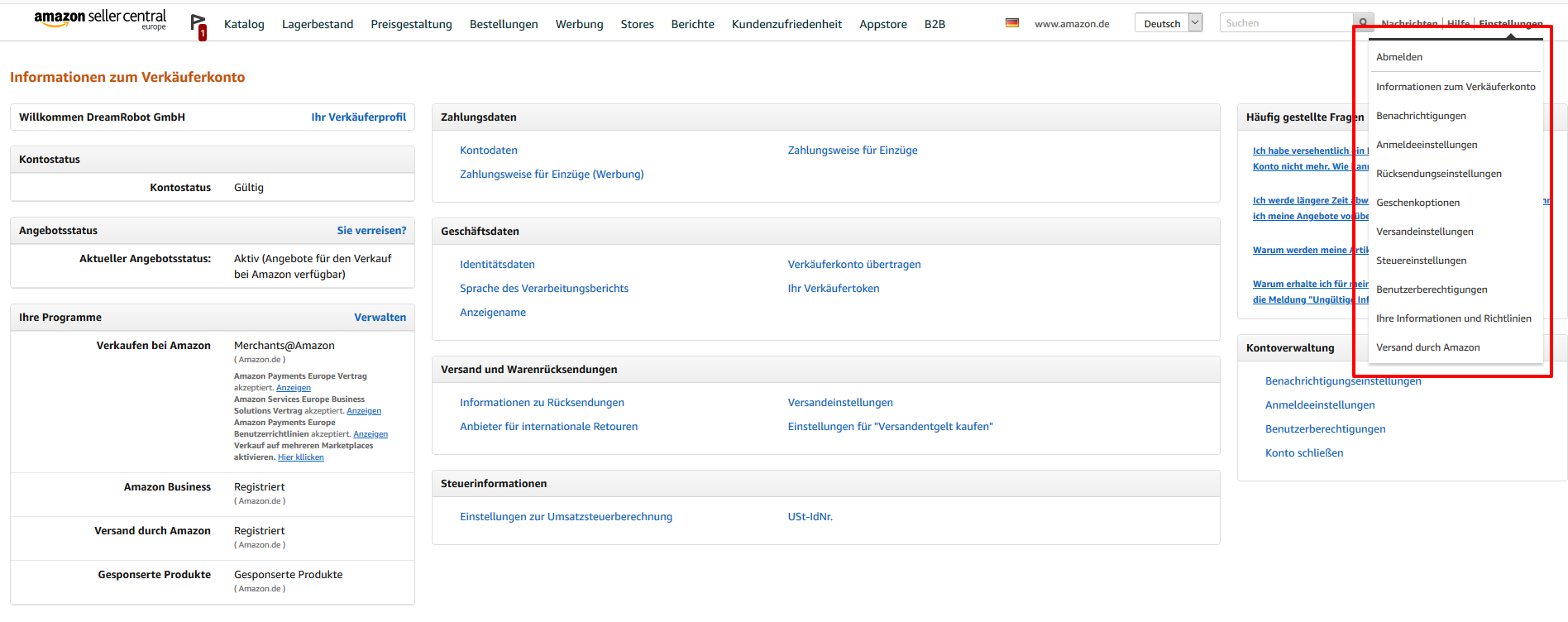The width and height of the screenshot is (1568, 622).
Task: Select Abmelden in the settings dropdown
Action: (1399, 57)
